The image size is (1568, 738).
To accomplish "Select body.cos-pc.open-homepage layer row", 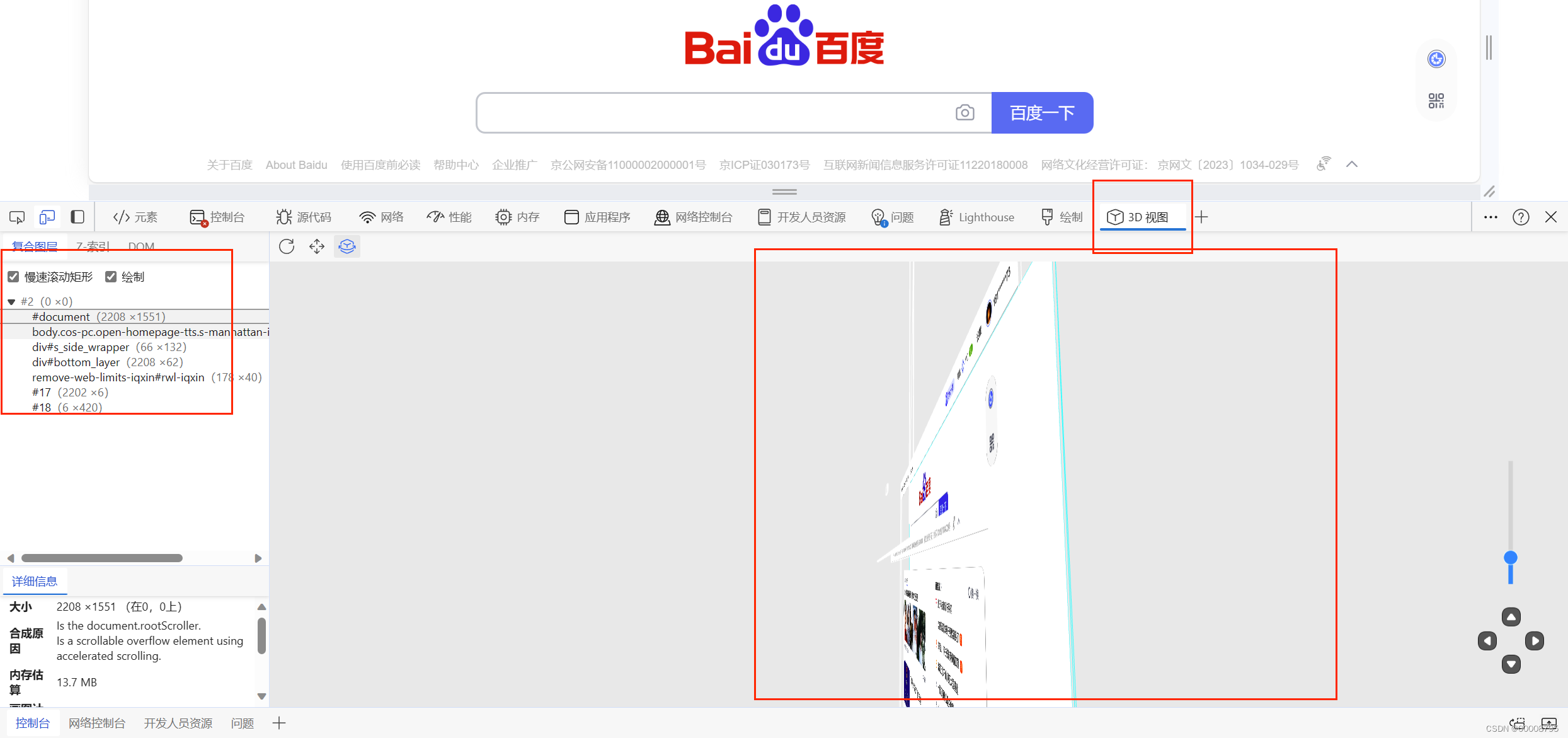I will (135, 332).
